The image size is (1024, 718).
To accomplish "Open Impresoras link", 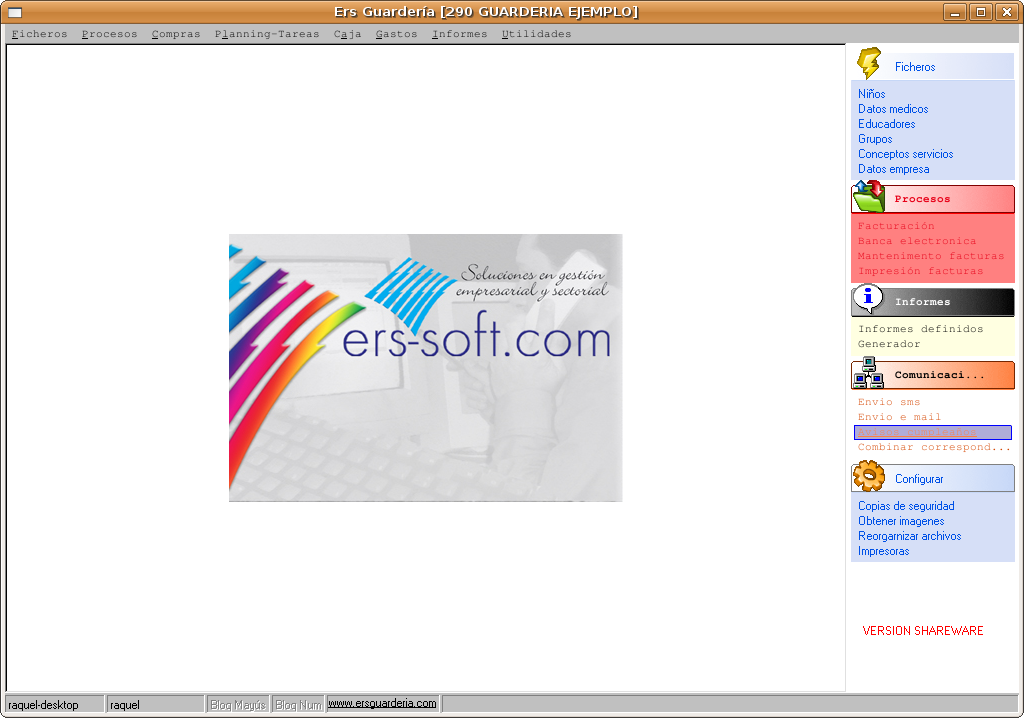I will [883, 551].
